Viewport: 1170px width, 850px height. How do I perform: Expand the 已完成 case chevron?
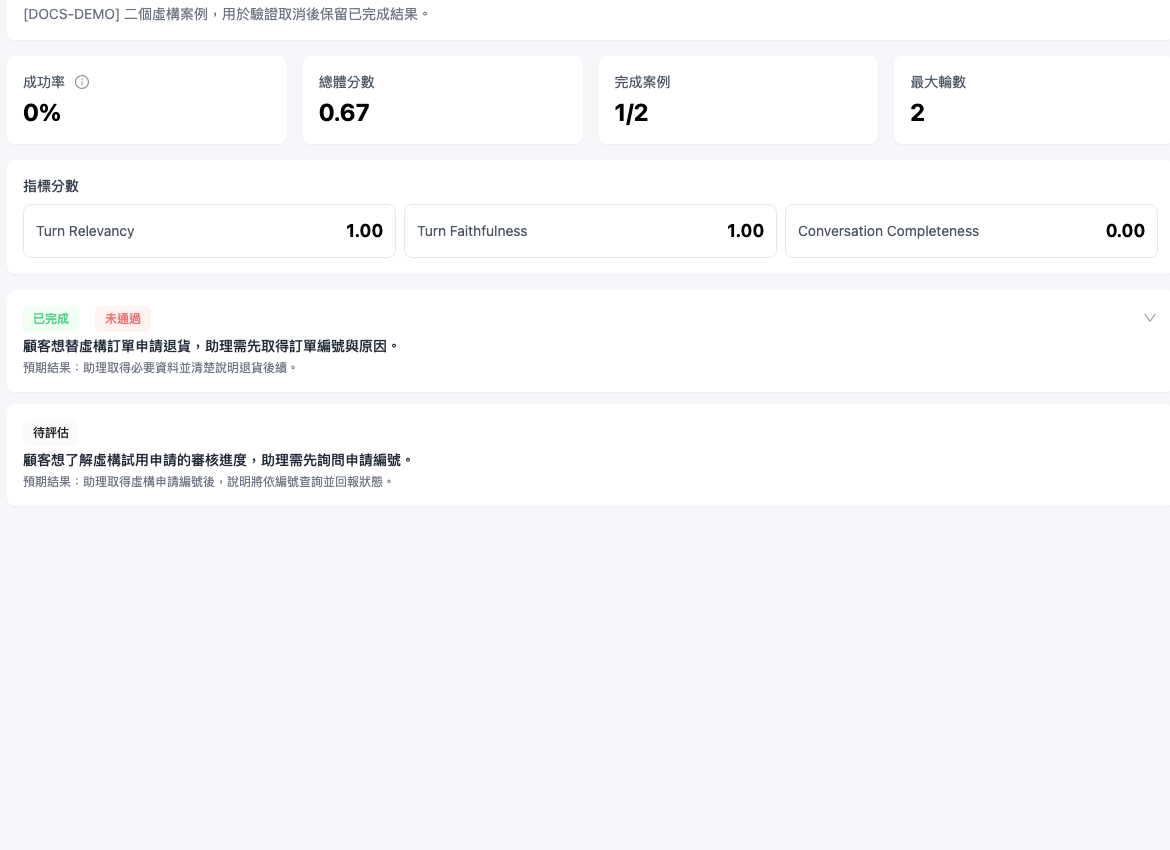(x=1150, y=318)
